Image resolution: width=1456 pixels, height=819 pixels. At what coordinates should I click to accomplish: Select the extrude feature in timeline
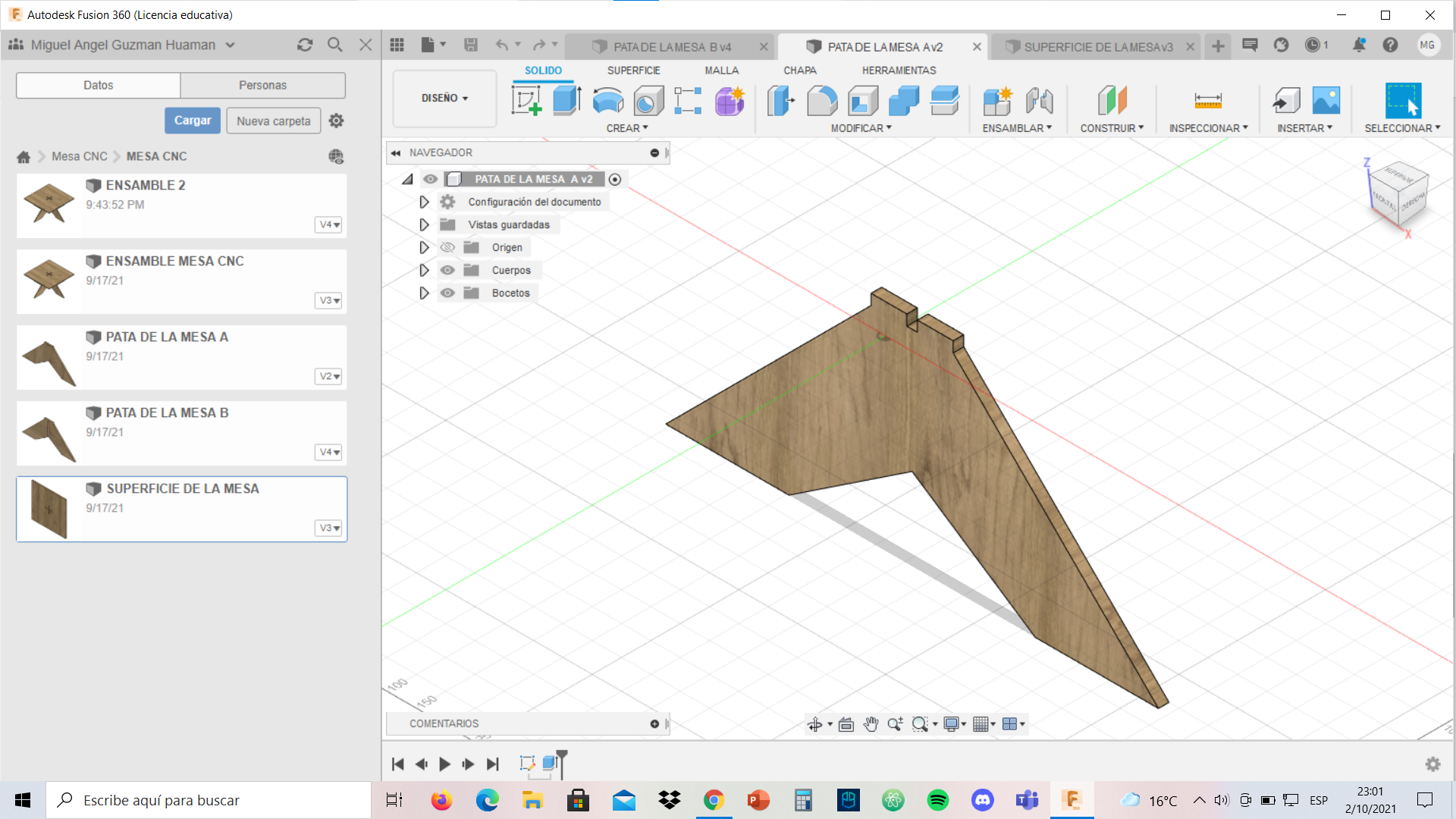pos(551,764)
